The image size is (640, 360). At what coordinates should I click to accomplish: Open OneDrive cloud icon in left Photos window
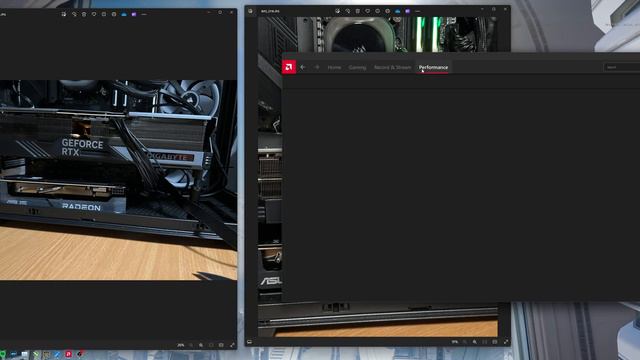(124, 14)
